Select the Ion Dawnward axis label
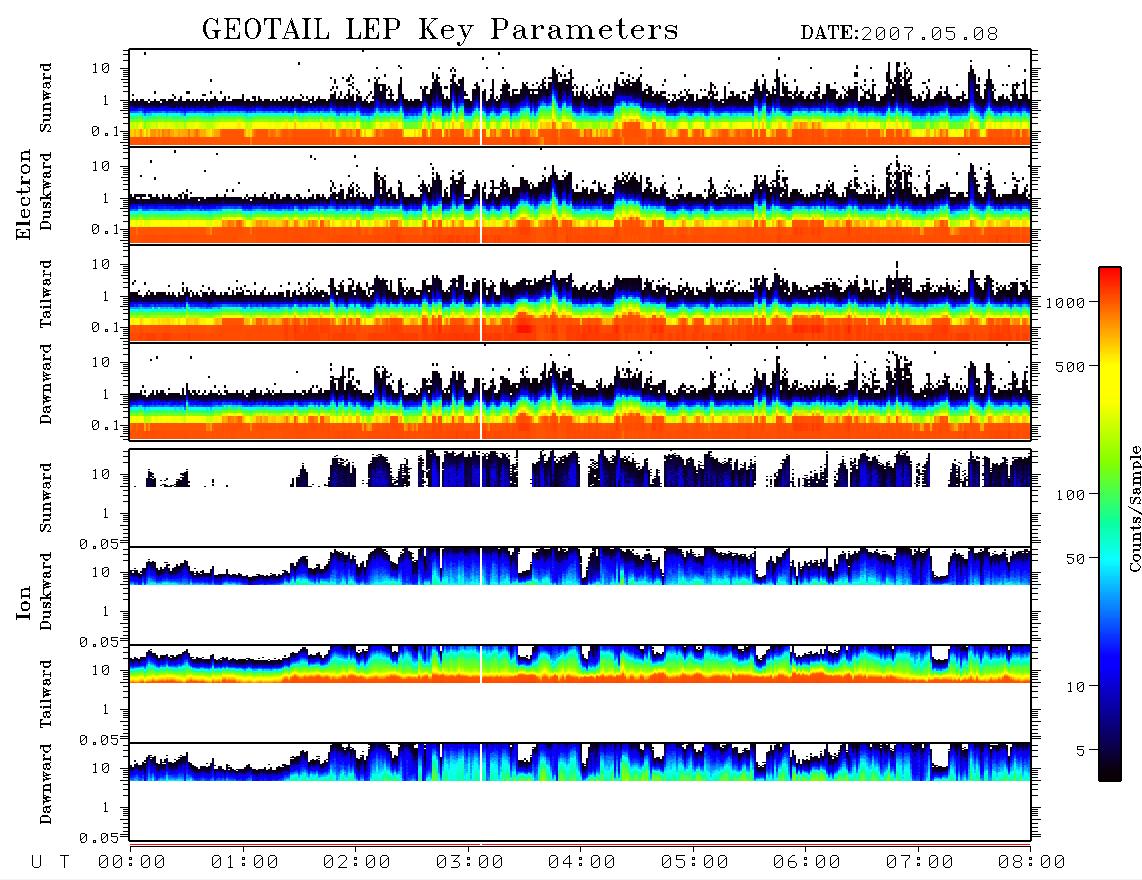Screen dimensions: 1142x880 click(46, 784)
